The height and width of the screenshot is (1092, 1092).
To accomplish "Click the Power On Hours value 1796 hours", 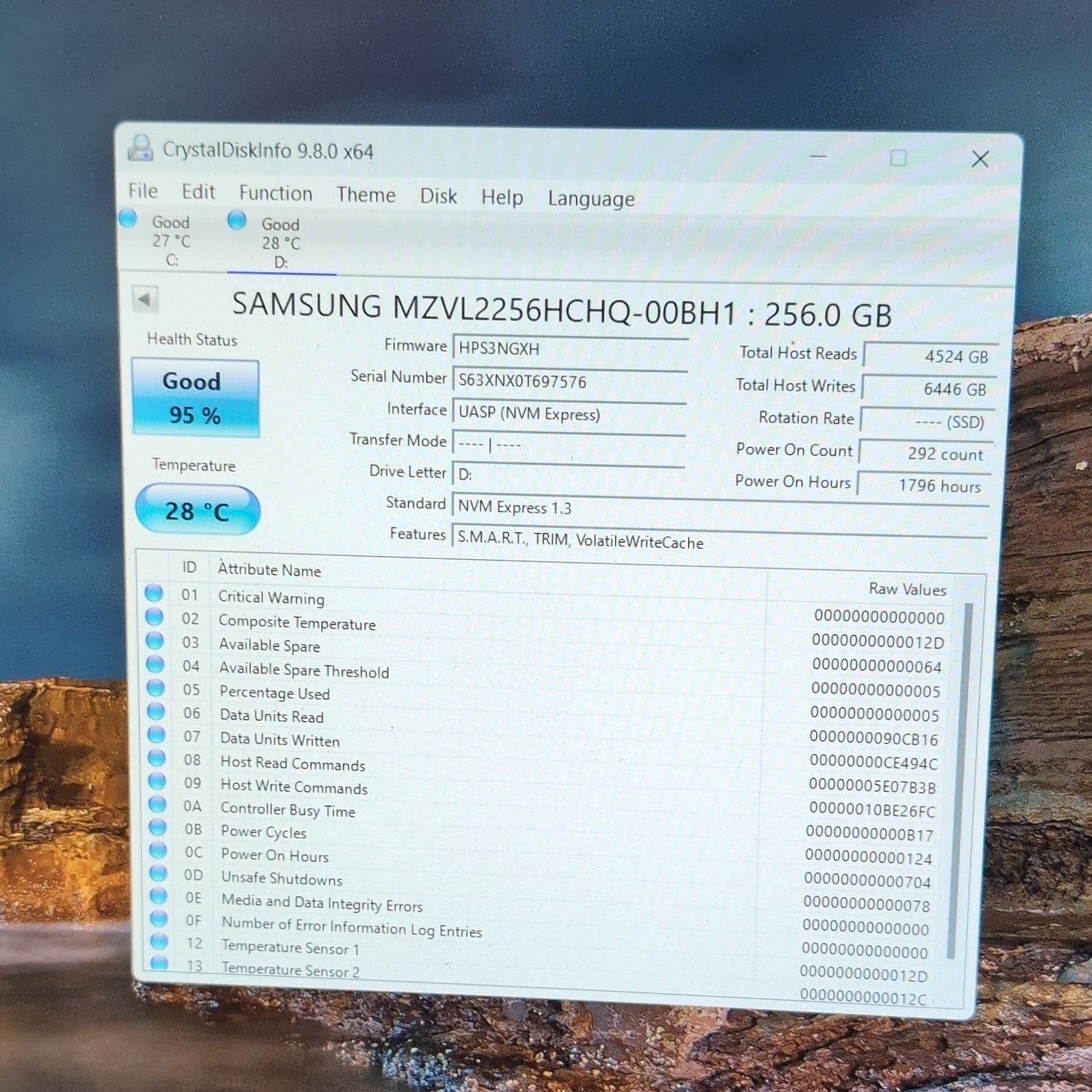I will pos(924,486).
